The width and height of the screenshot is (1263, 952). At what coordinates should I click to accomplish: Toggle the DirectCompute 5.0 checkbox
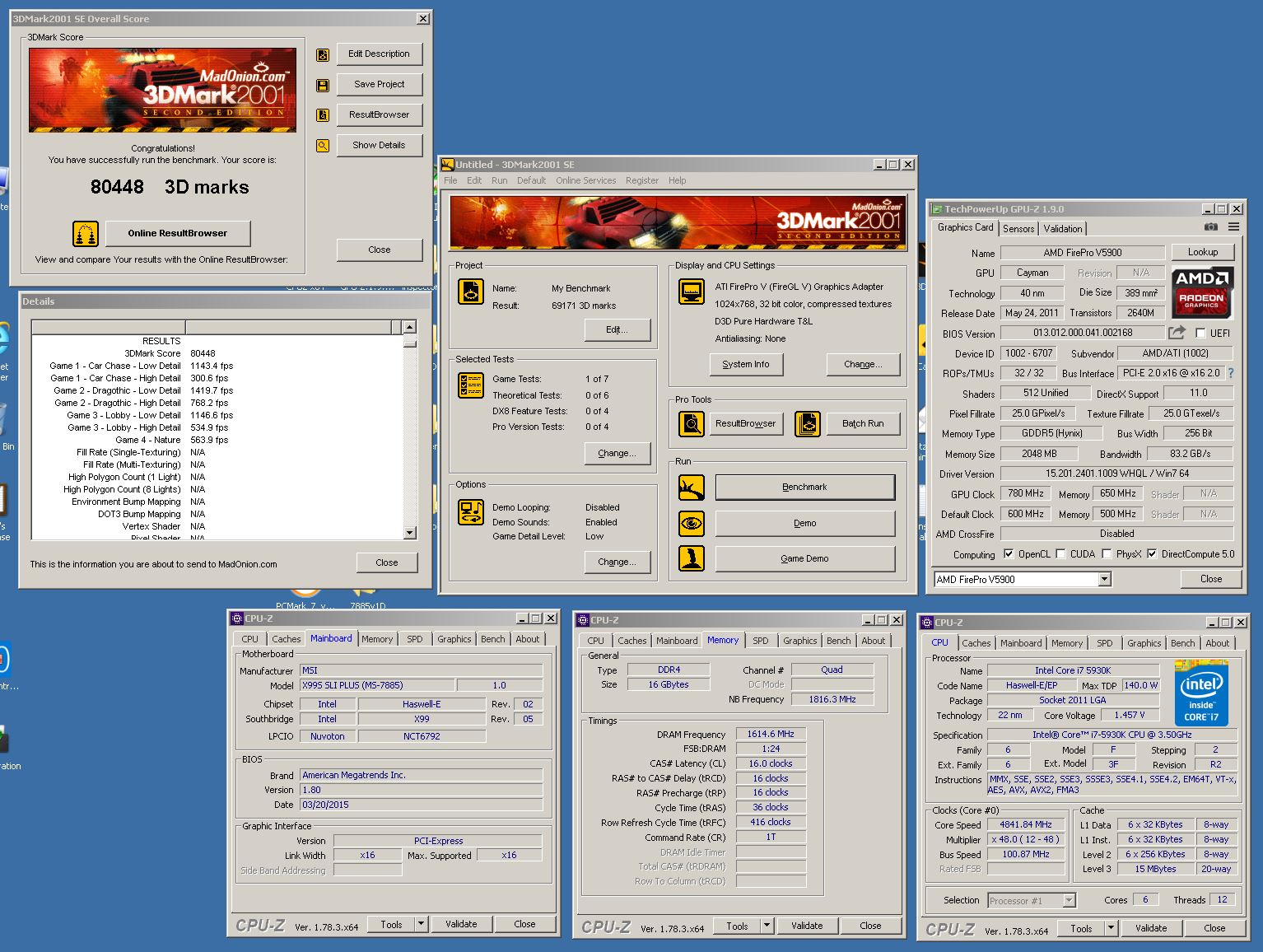pyautogui.click(x=1152, y=554)
